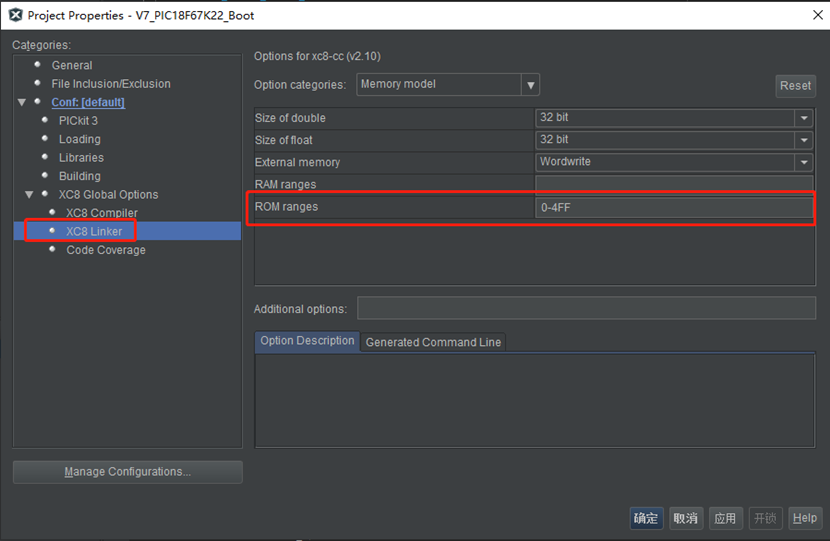Viewport: 830px width, 541px height.
Task: Click the Manage Configurations button
Action: click(128, 472)
